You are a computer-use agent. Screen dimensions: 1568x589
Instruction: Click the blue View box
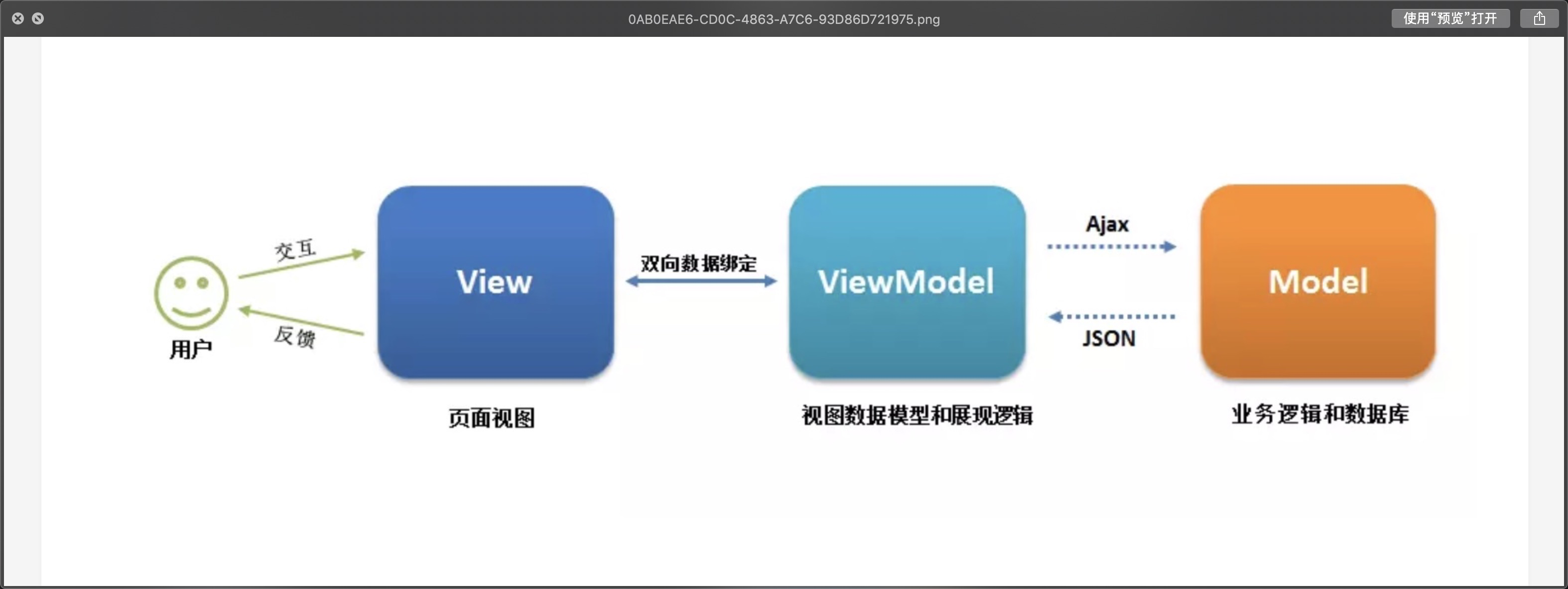pyautogui.click(x=496, y=282)
